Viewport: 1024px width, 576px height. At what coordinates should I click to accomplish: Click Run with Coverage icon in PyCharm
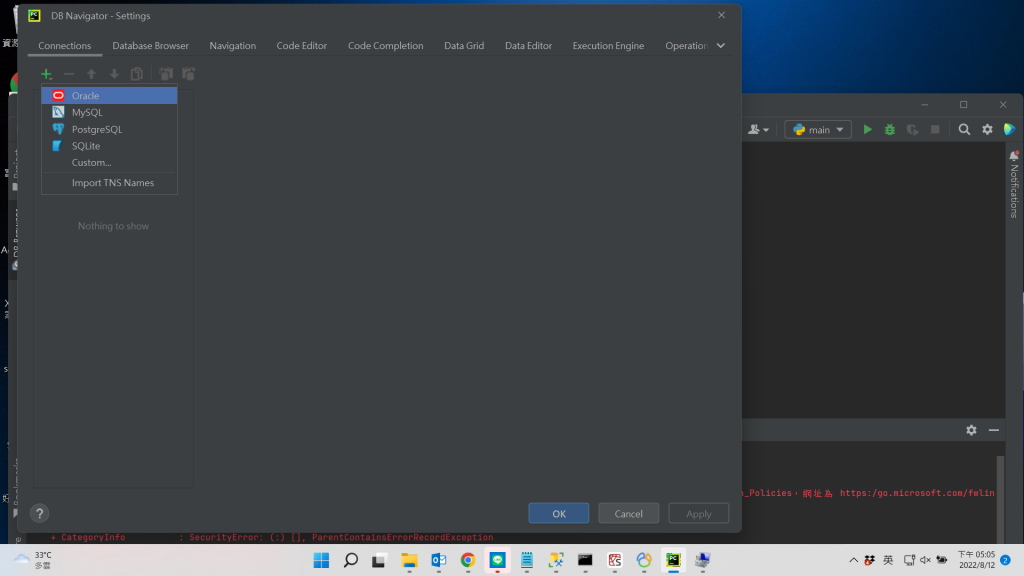[x=912, y=129]
